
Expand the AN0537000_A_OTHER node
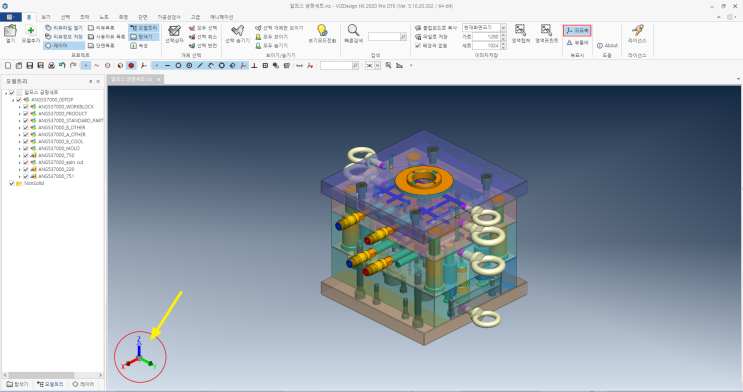click(x=20, y=135)
